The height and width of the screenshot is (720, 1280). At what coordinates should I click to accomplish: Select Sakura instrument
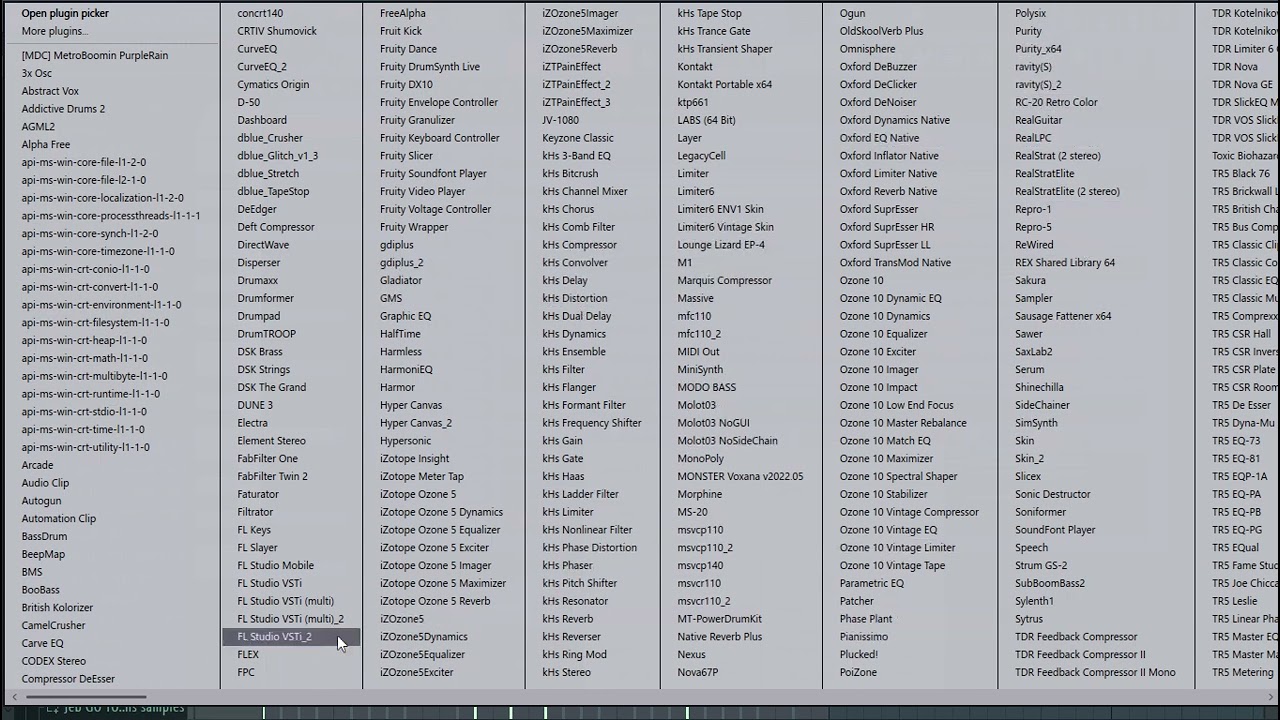[x=1030, y=281]
